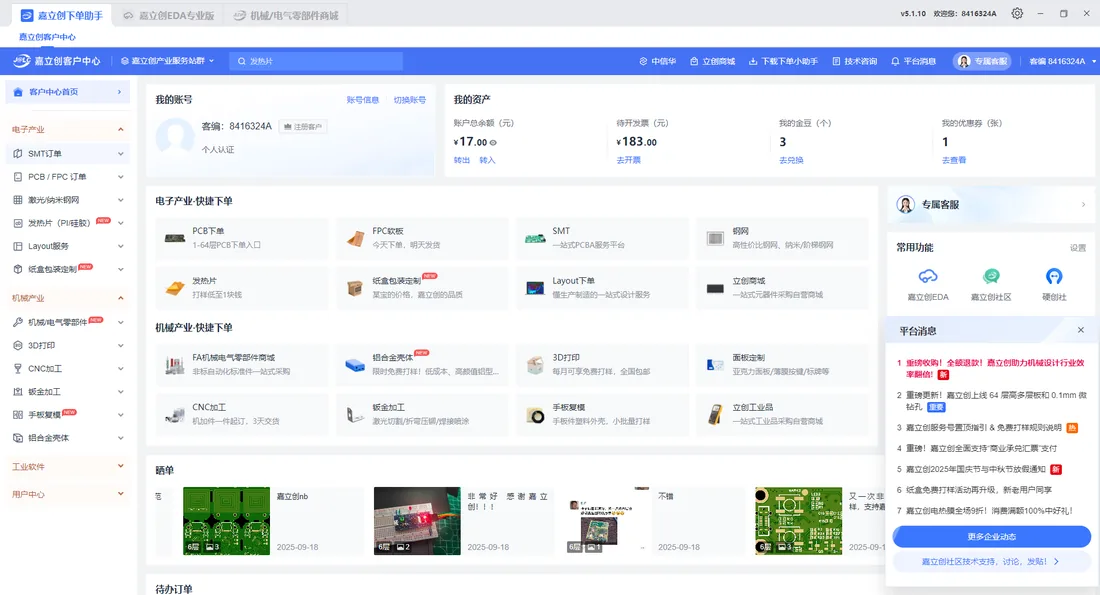
Task: Click the 去开票 link under pending invoices
Action: [628, 161]
